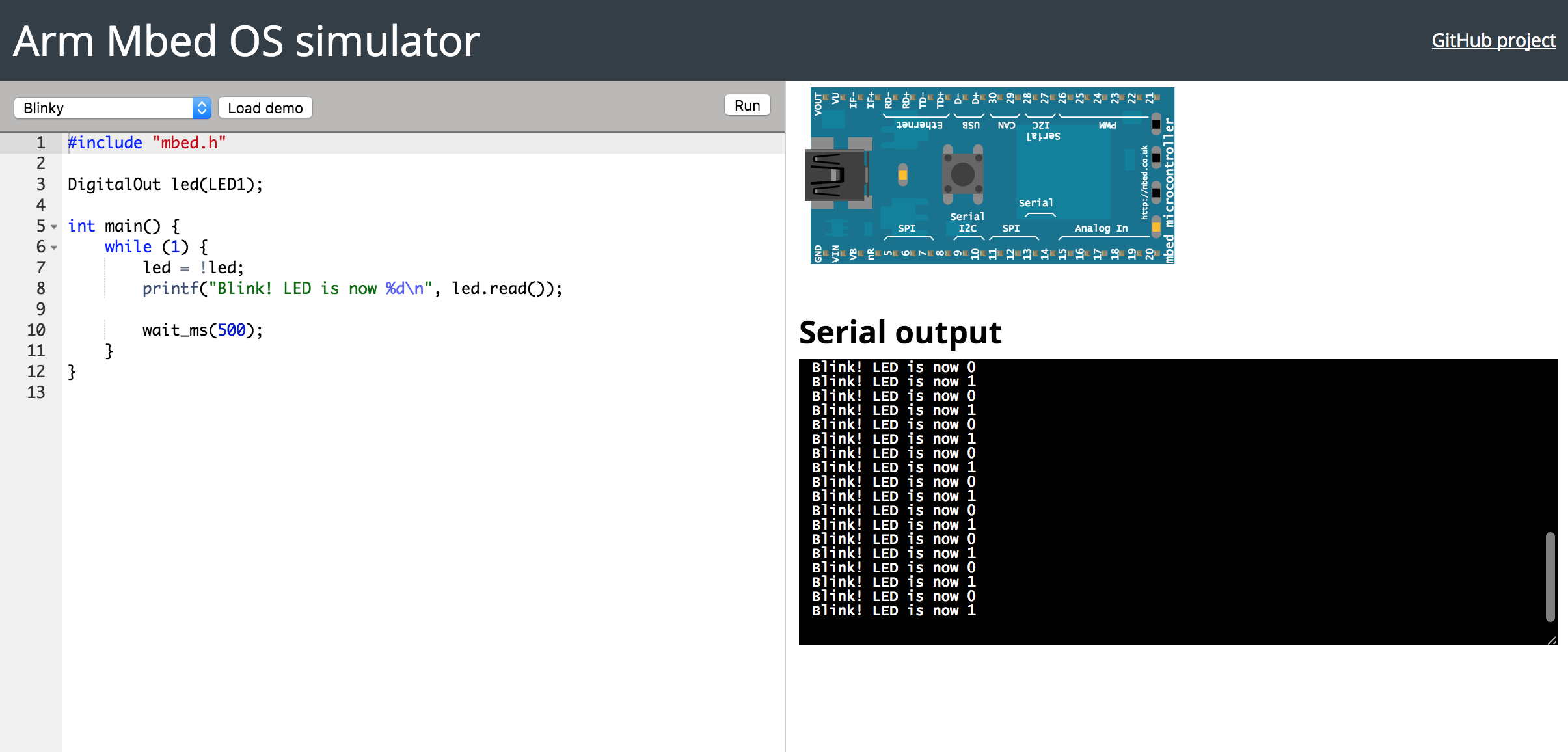Screen dimensions: 1568x752
Task: Click the serial output resize handle
Action: [1552, 640]
